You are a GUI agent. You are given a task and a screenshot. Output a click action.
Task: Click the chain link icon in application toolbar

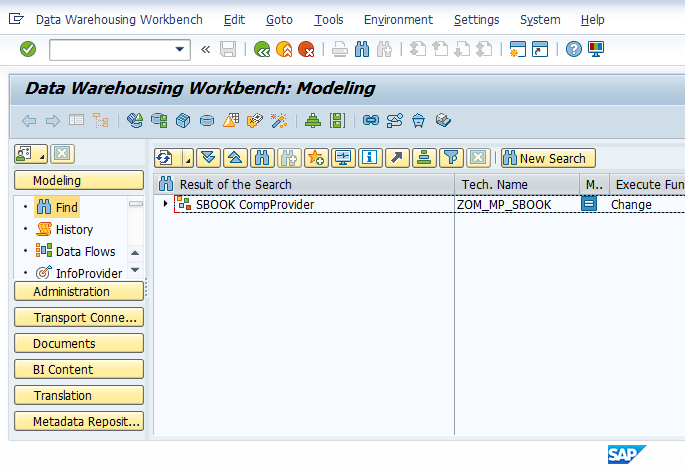(x=370, y=120)
